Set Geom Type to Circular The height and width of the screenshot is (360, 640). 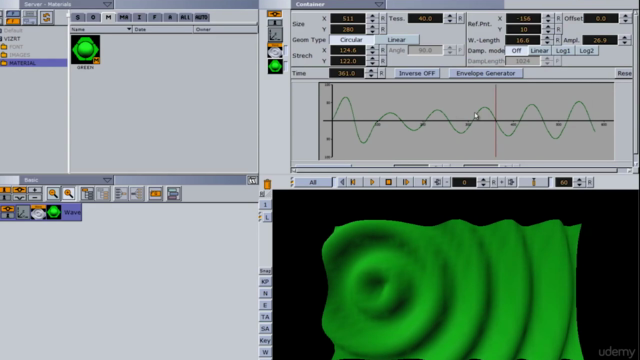click(351, 40)
